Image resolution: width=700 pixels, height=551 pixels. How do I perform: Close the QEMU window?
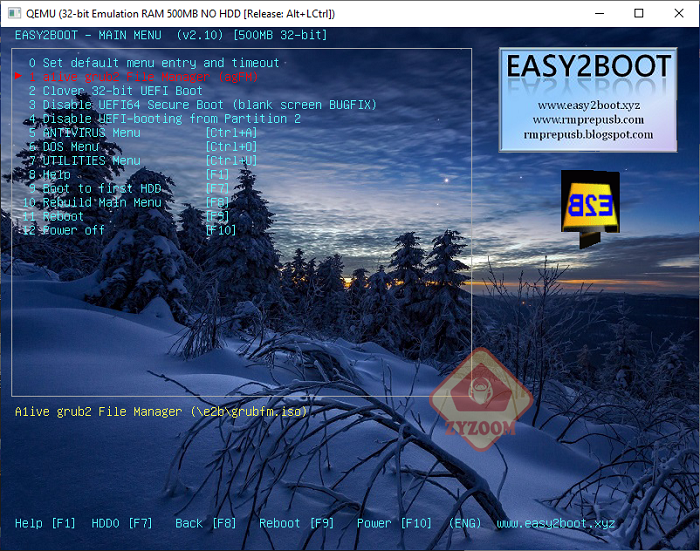679,13
